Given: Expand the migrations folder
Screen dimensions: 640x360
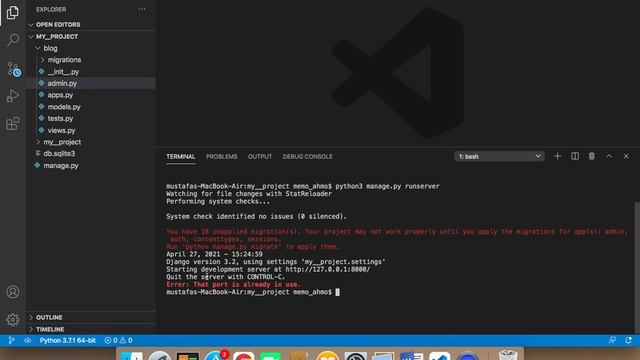Looking at the screenshot, I should (x=64, y=60).
